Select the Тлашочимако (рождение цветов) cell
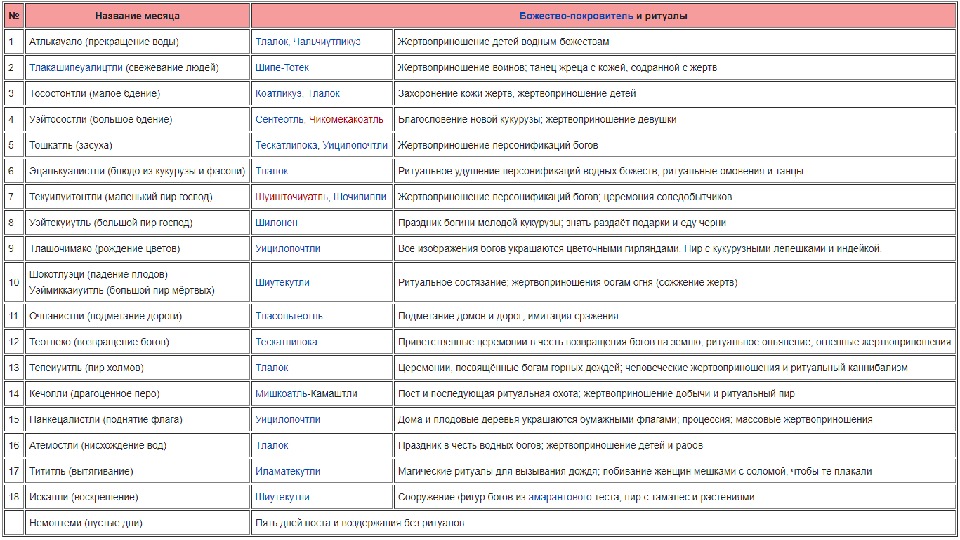 tap(138, 249)
